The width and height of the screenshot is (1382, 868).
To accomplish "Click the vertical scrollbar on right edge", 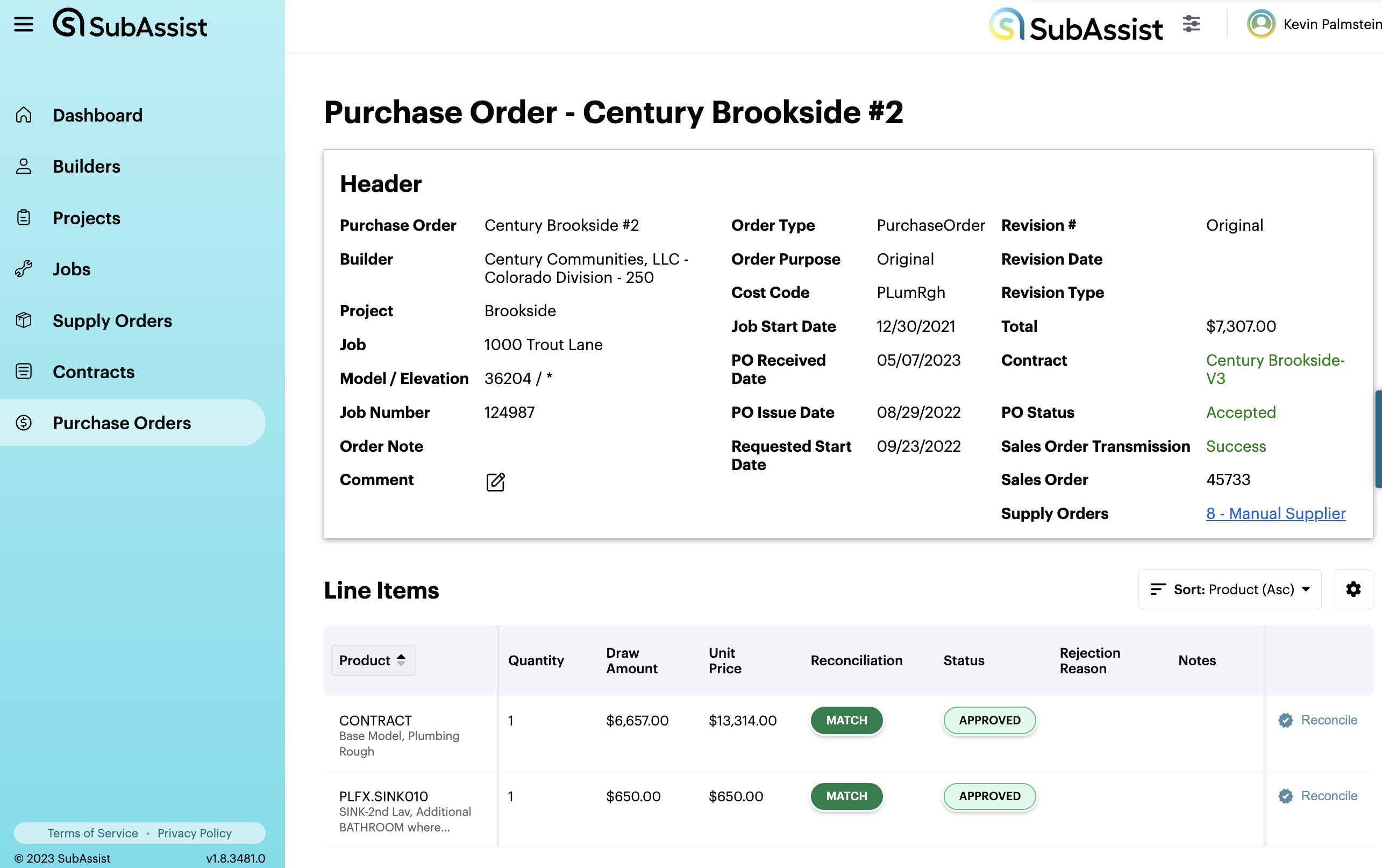I will click(1377, 439).
